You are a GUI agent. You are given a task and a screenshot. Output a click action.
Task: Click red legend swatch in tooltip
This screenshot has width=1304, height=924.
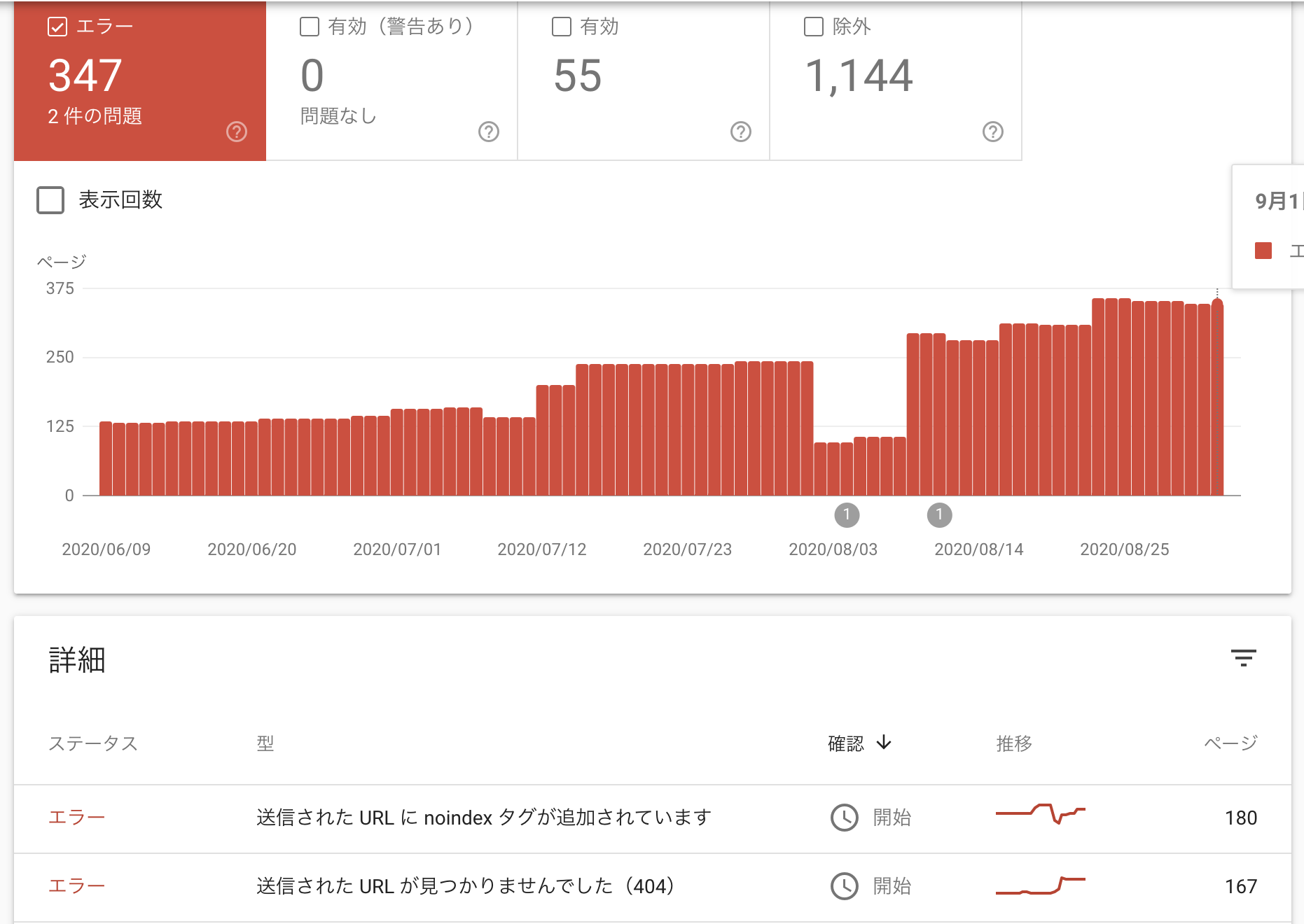(1263, 251)
